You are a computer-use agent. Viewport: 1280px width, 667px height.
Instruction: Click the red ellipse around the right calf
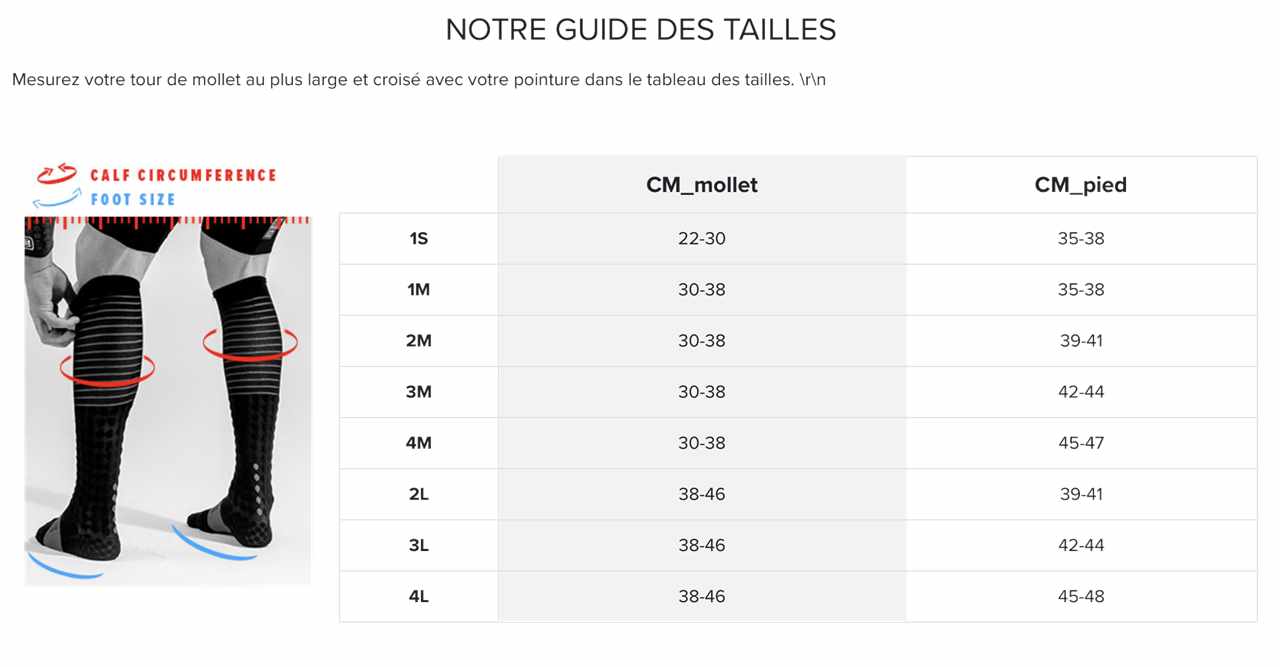click(x=250, y=345)
